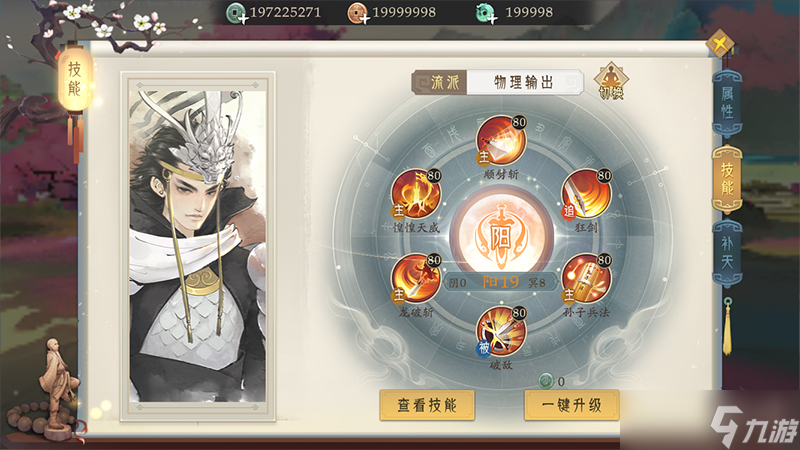
Task: Tap the central 阳 sword emblem
Action: (x=501, y=236)
